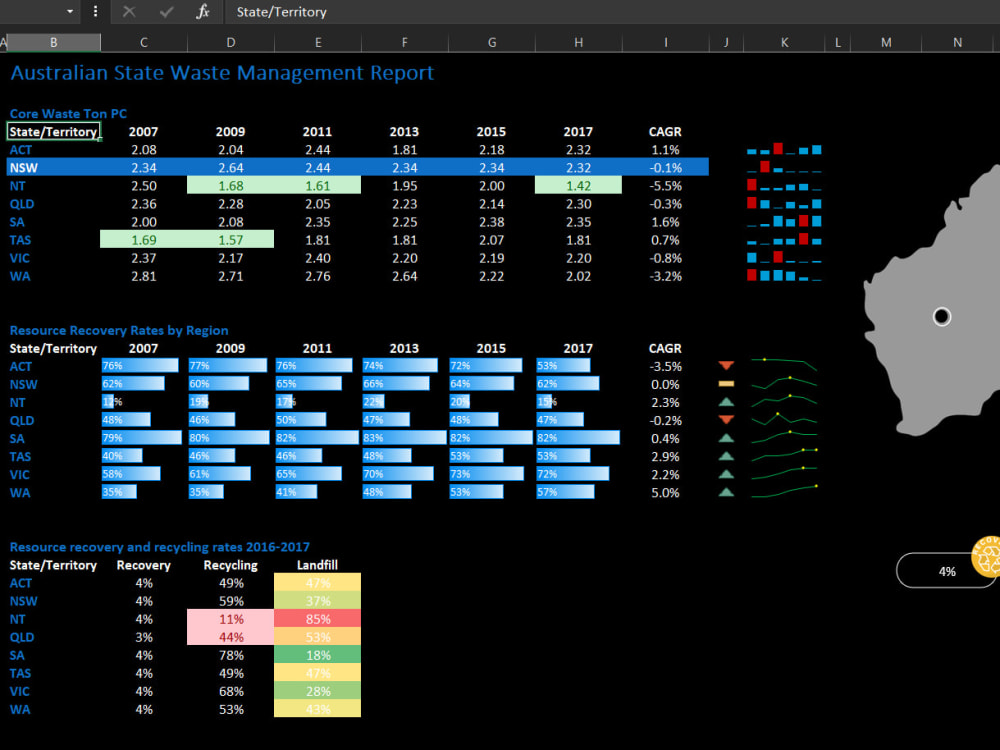
Task: Click the 4% recovery gauge shape
Action: pyautogui.click(x=946, y=571)
